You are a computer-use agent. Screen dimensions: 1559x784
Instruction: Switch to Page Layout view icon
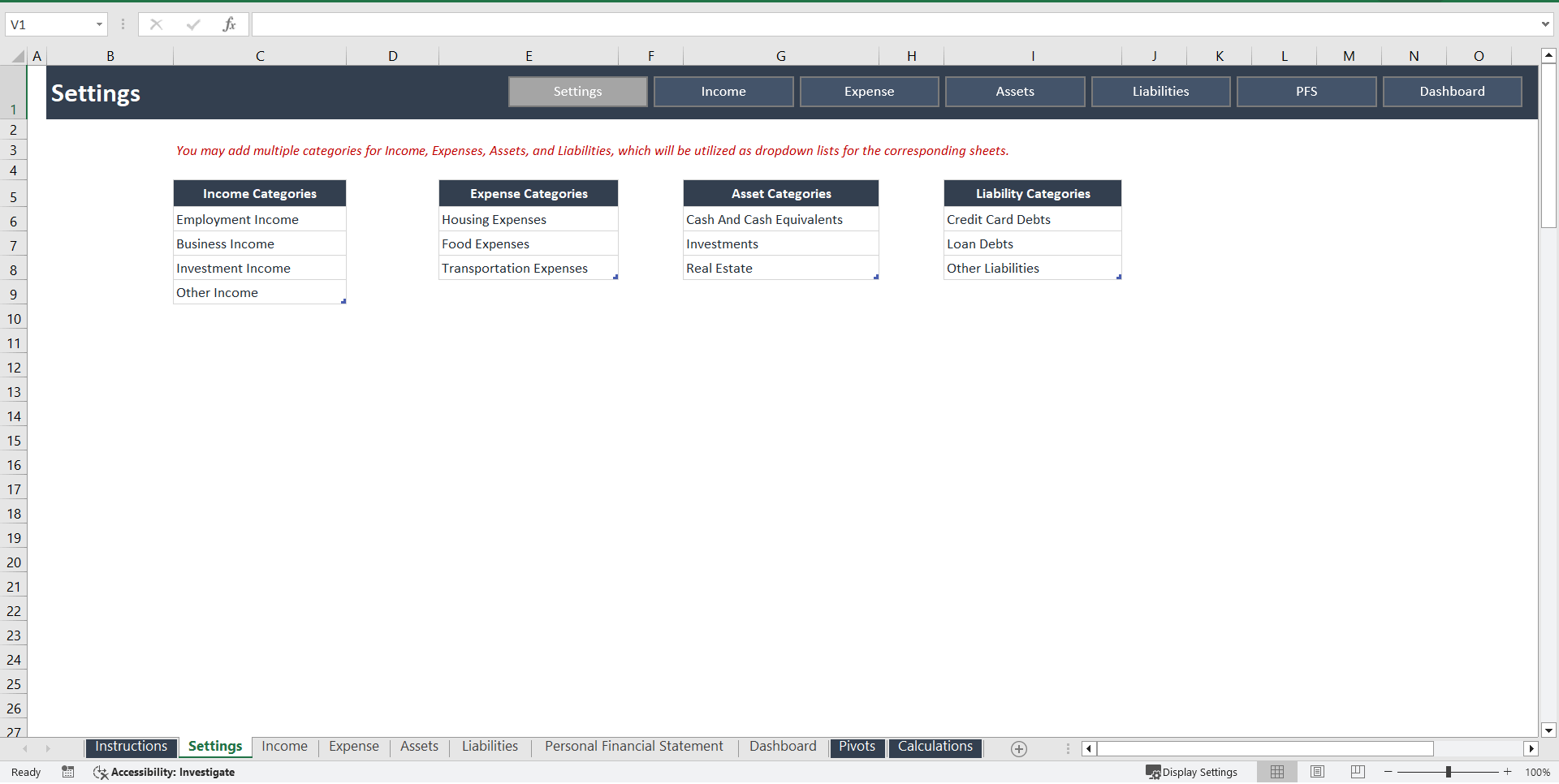1317,772
